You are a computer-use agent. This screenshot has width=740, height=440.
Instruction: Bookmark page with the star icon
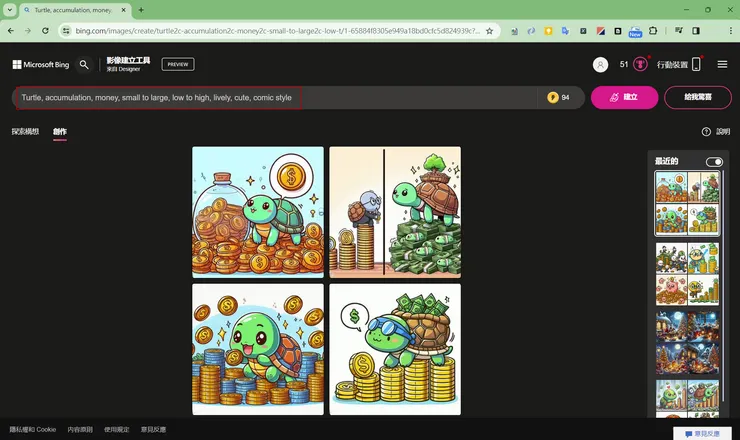[x=489, y=31]
